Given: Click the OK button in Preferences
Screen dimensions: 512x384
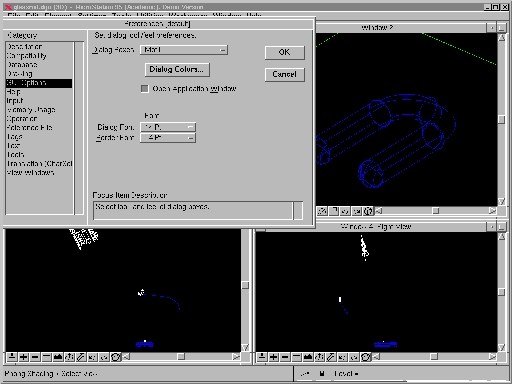Looking at the screenshot, I should click(285, 52).
